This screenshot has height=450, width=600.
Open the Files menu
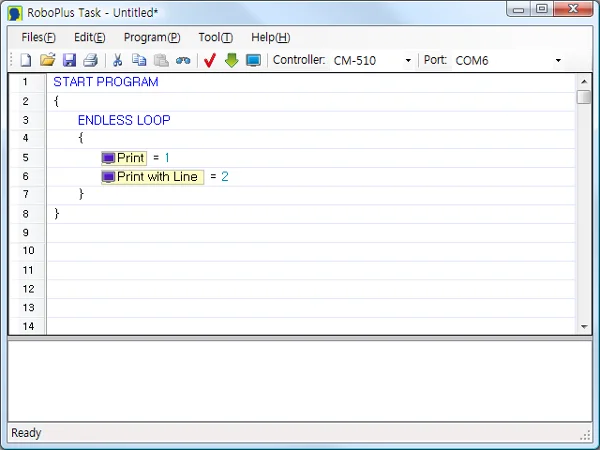pos(38,38)
